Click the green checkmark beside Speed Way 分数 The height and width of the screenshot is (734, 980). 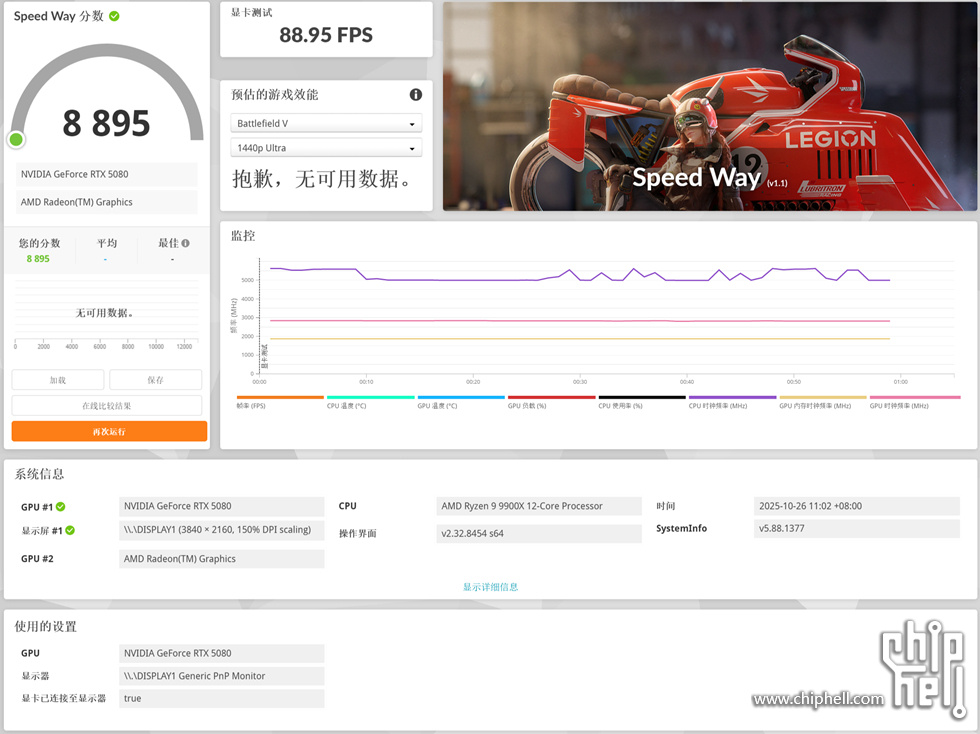coord(114,16)
